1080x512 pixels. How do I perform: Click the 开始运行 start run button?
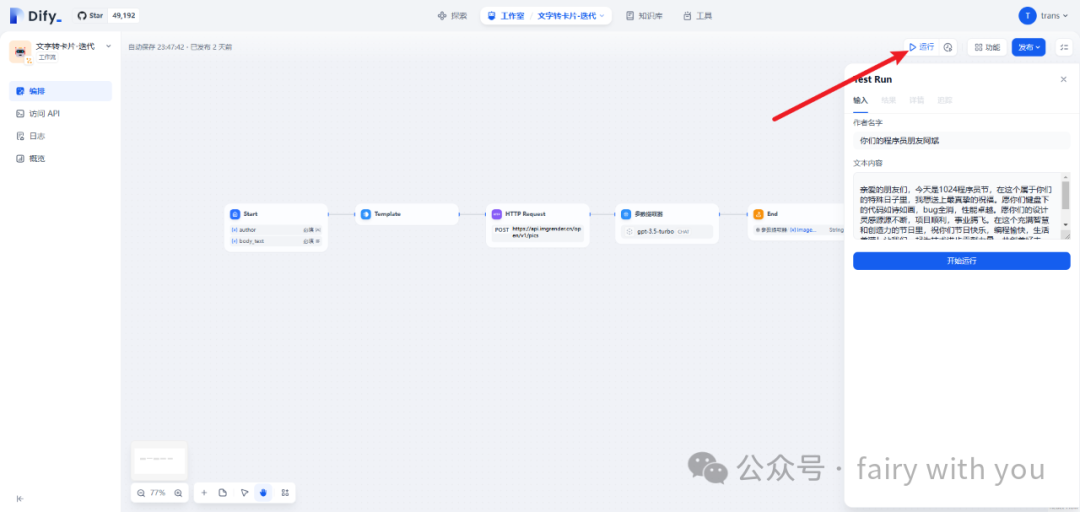[x=961, y=261]
